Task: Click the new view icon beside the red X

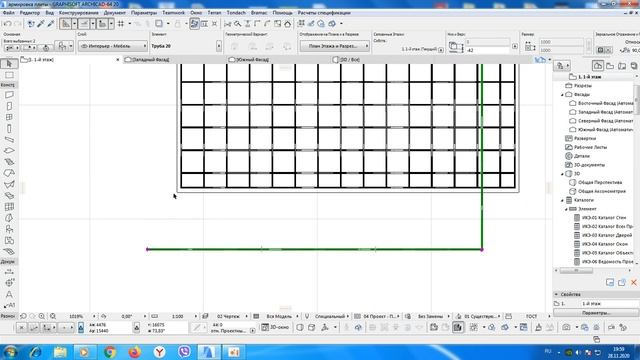Action: click(622, 282)
